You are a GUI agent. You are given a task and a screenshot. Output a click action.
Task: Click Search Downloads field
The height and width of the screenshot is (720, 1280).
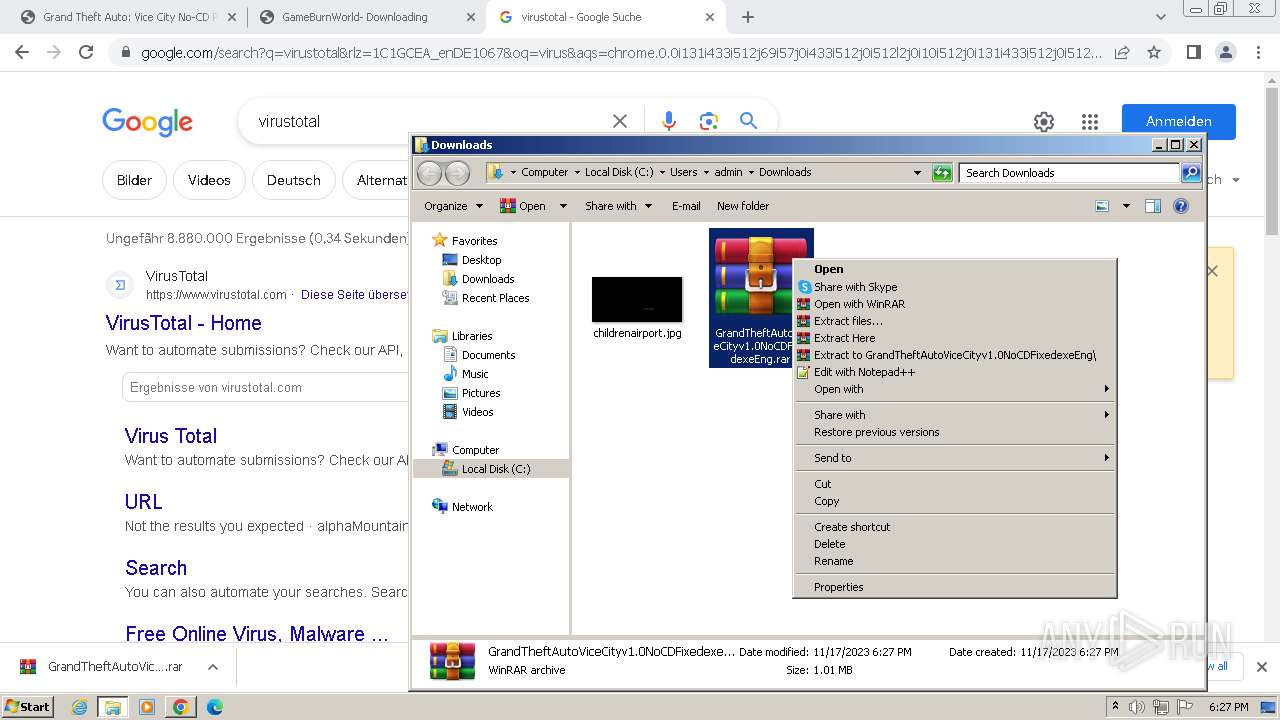coord(1069,173)
